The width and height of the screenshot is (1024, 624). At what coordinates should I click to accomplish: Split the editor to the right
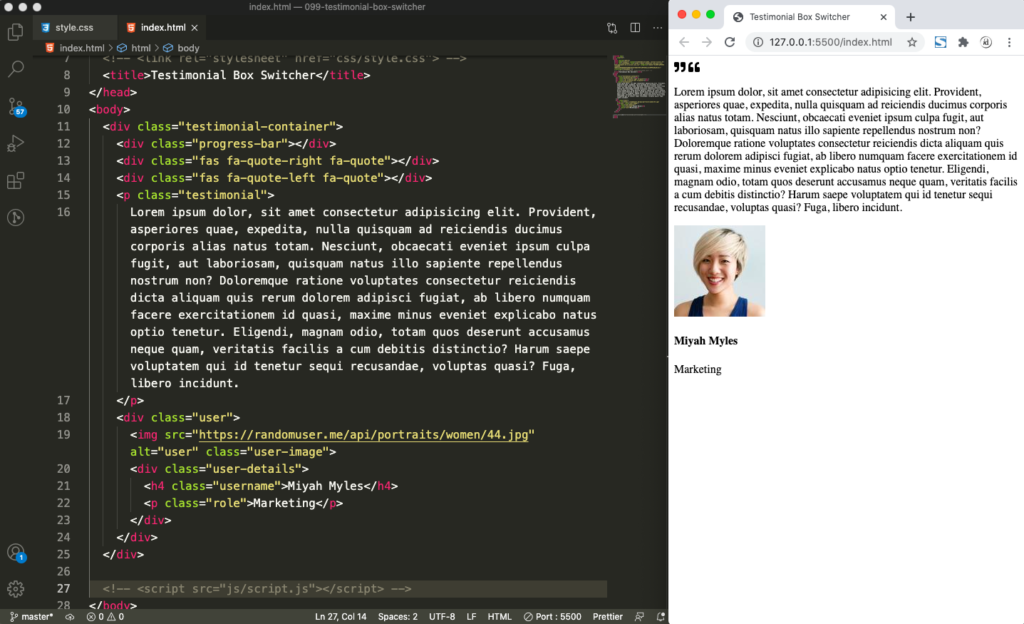tap(635, 27)
